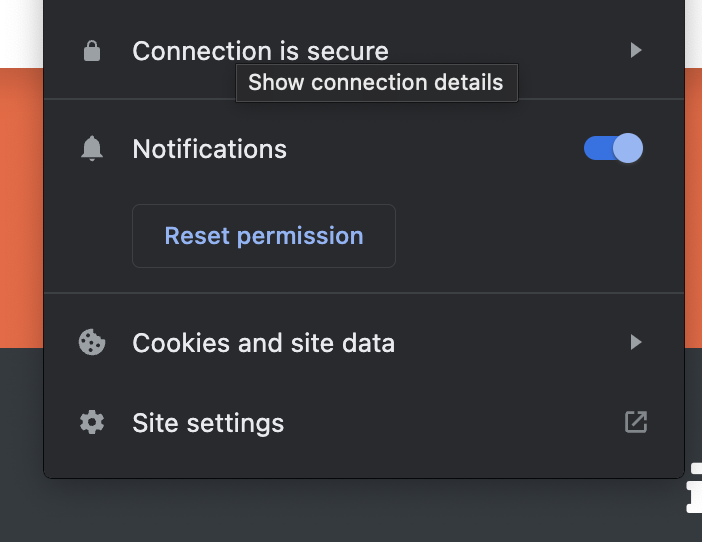Open the "Cookies and site data" entry
The height and width of the screenshot is (542, 702).
click(263, 343)
